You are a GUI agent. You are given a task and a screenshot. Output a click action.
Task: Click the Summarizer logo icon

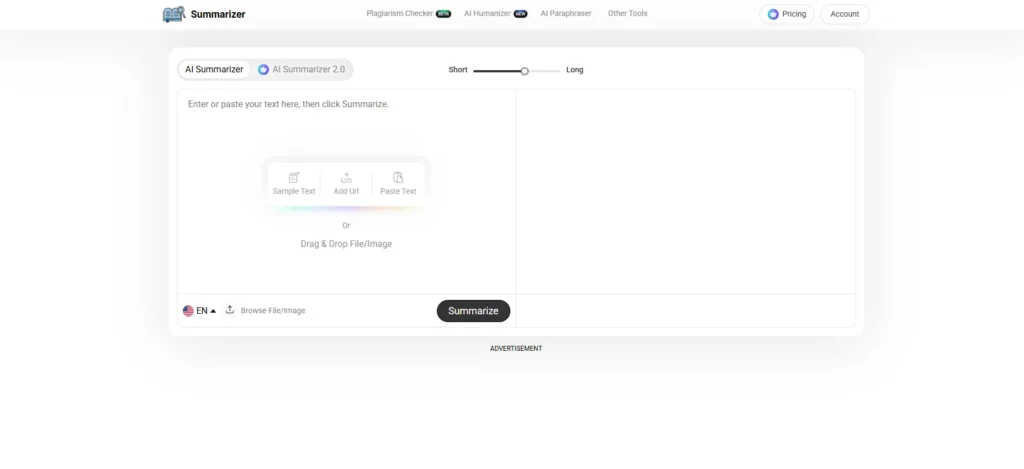(174, 14)
